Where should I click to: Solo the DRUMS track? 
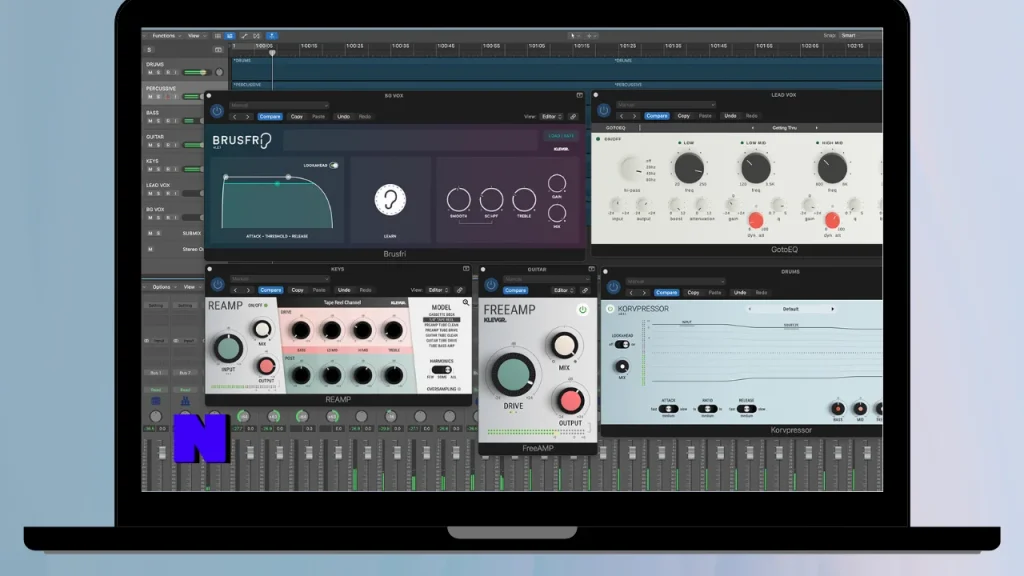click(x=158, y=72)
